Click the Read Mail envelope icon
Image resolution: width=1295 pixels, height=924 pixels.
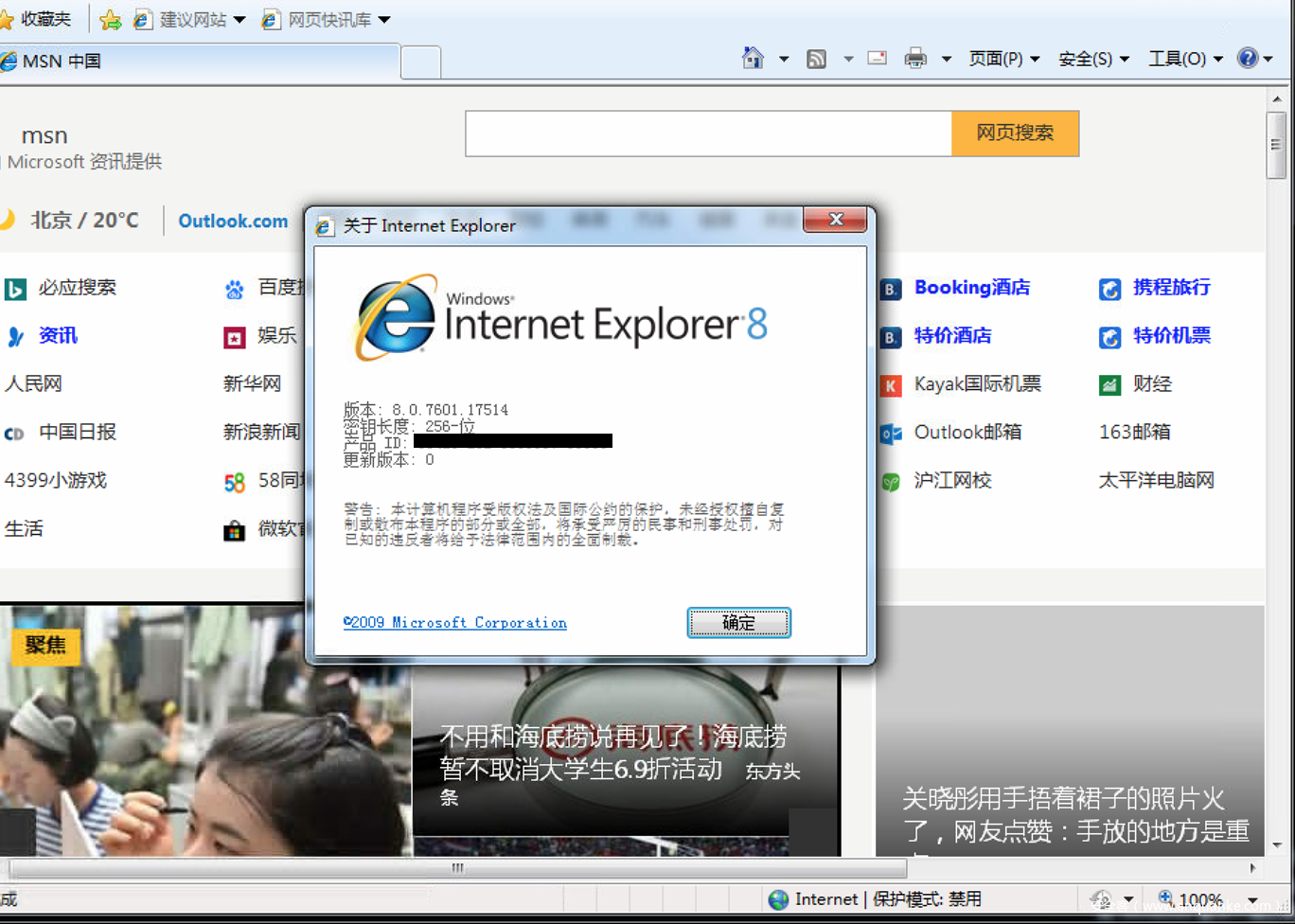point(878,59)
